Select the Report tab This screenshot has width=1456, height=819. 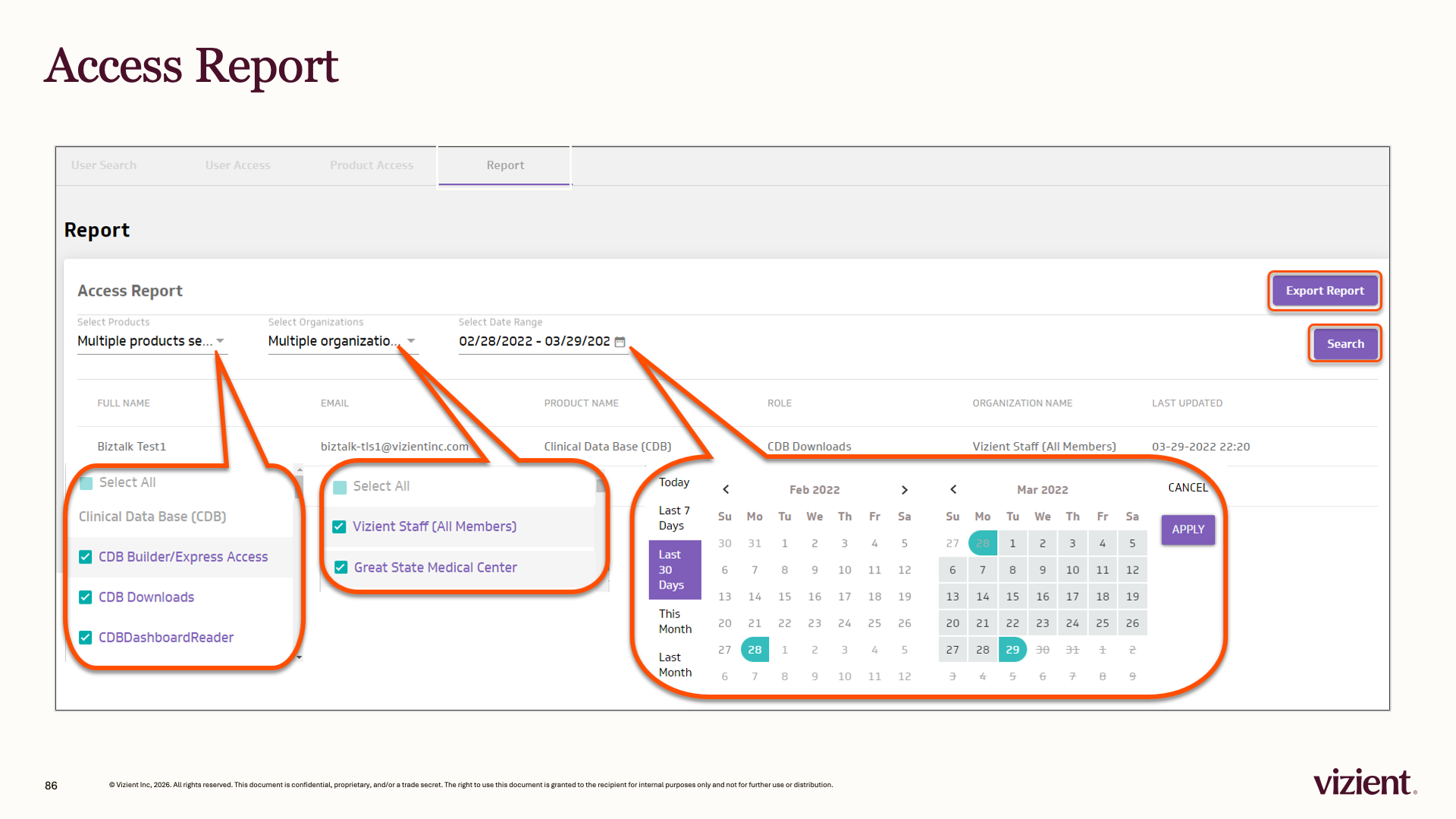(505, 165)
